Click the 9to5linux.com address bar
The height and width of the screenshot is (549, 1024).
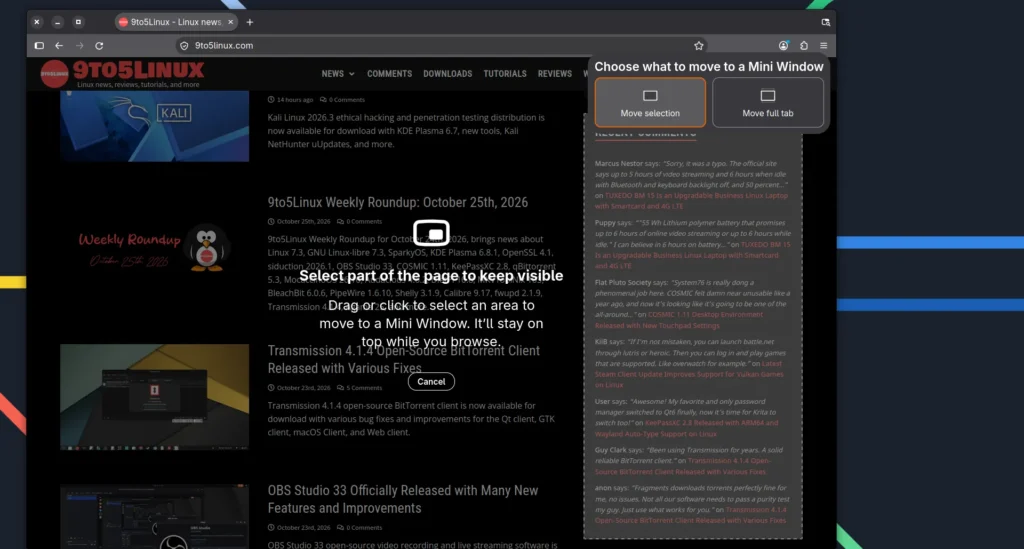[x=441, y=46]
